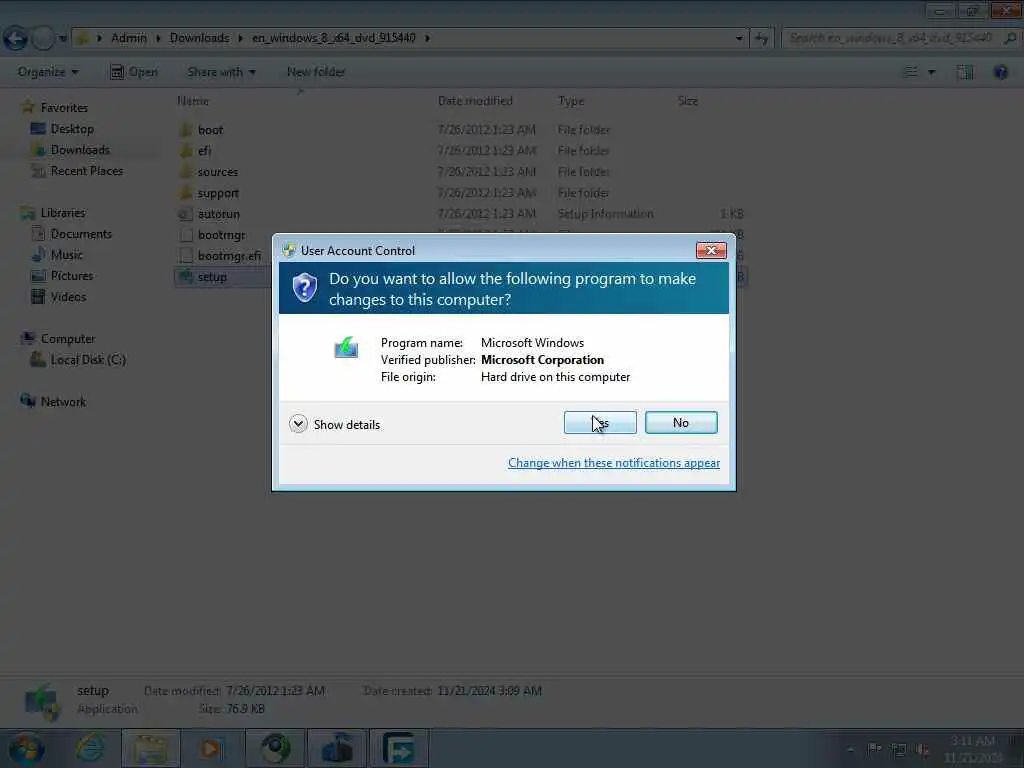Open Action Center flag tray icon

(875, 749)
